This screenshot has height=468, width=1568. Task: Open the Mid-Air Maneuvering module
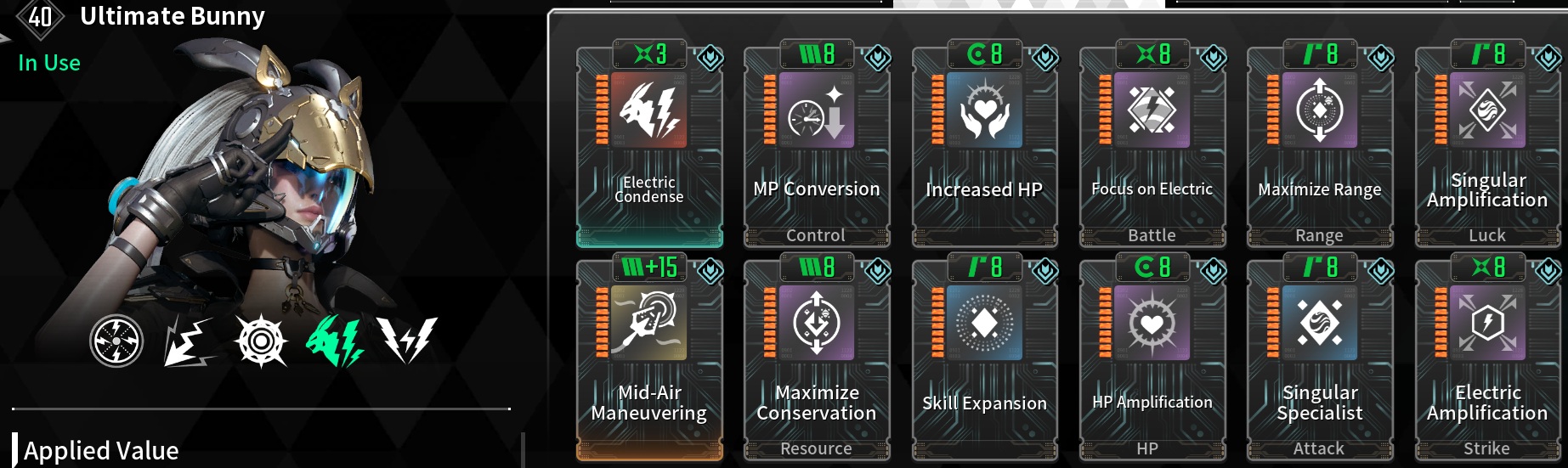[x=649, y=359]
